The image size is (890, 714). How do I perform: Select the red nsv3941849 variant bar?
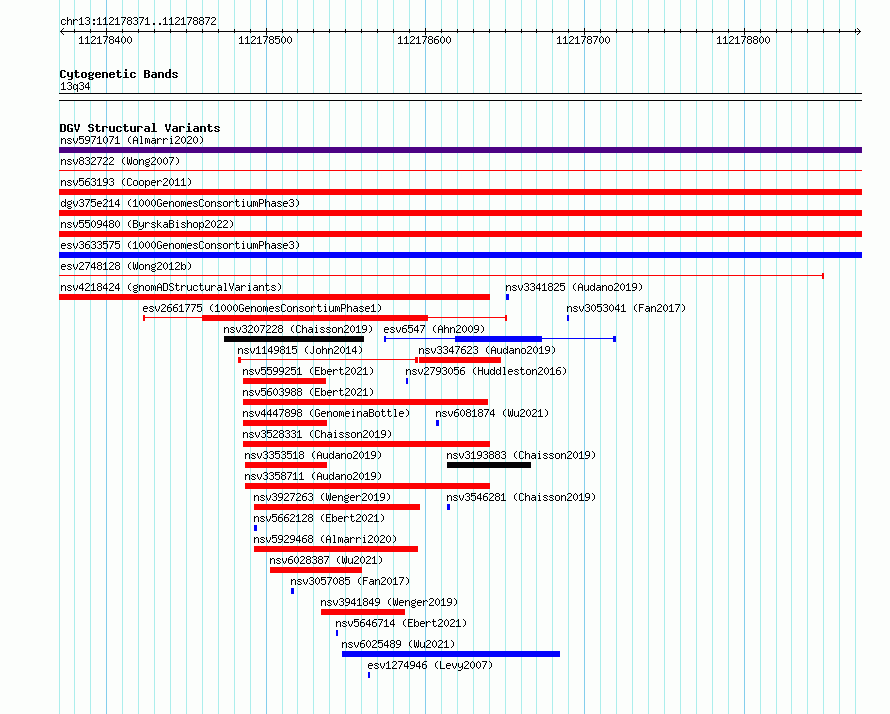coord(363,612)
